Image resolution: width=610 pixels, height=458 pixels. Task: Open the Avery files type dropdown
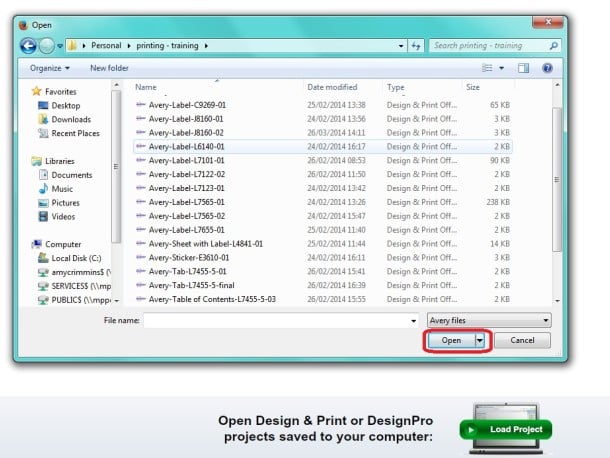[489, 321]
